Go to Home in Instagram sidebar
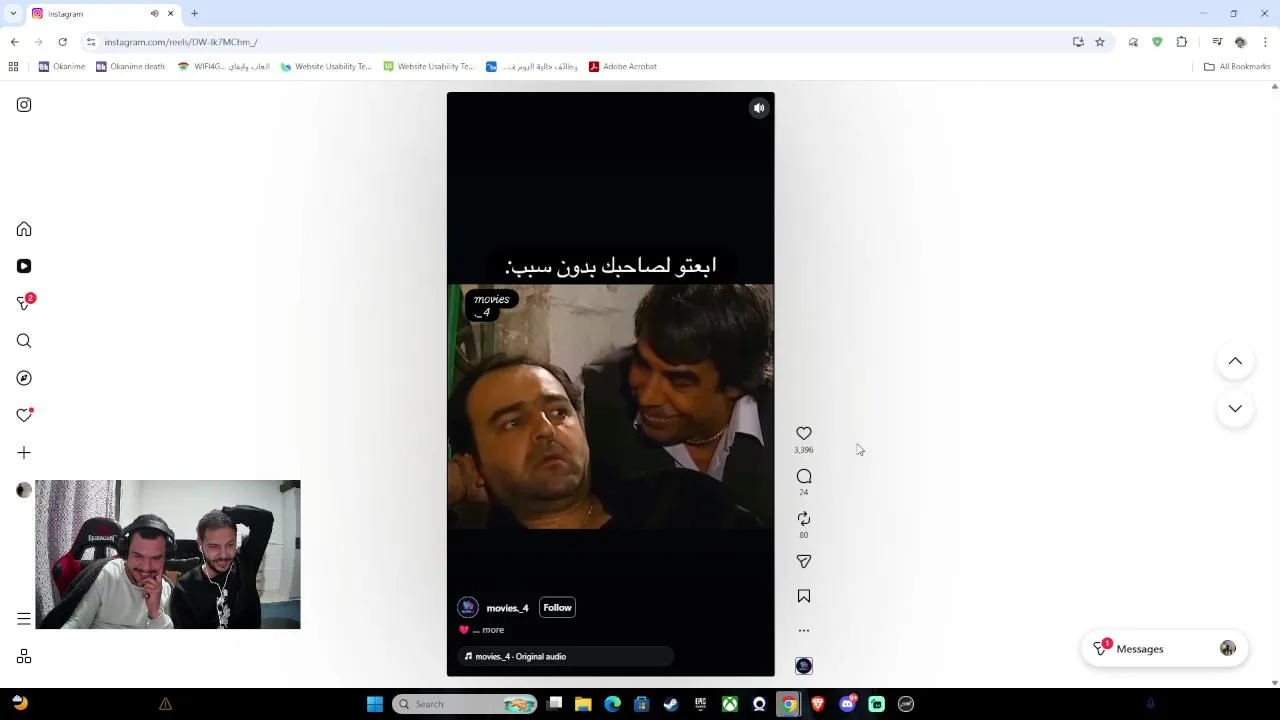The height and width of the screenshot is (720, 1280). point(24,229)
